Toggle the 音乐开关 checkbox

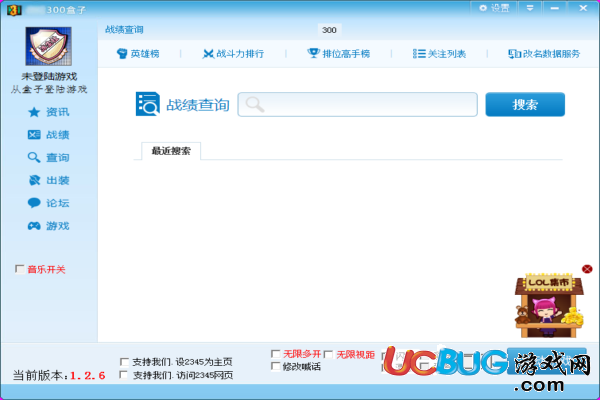coord(20,269)
